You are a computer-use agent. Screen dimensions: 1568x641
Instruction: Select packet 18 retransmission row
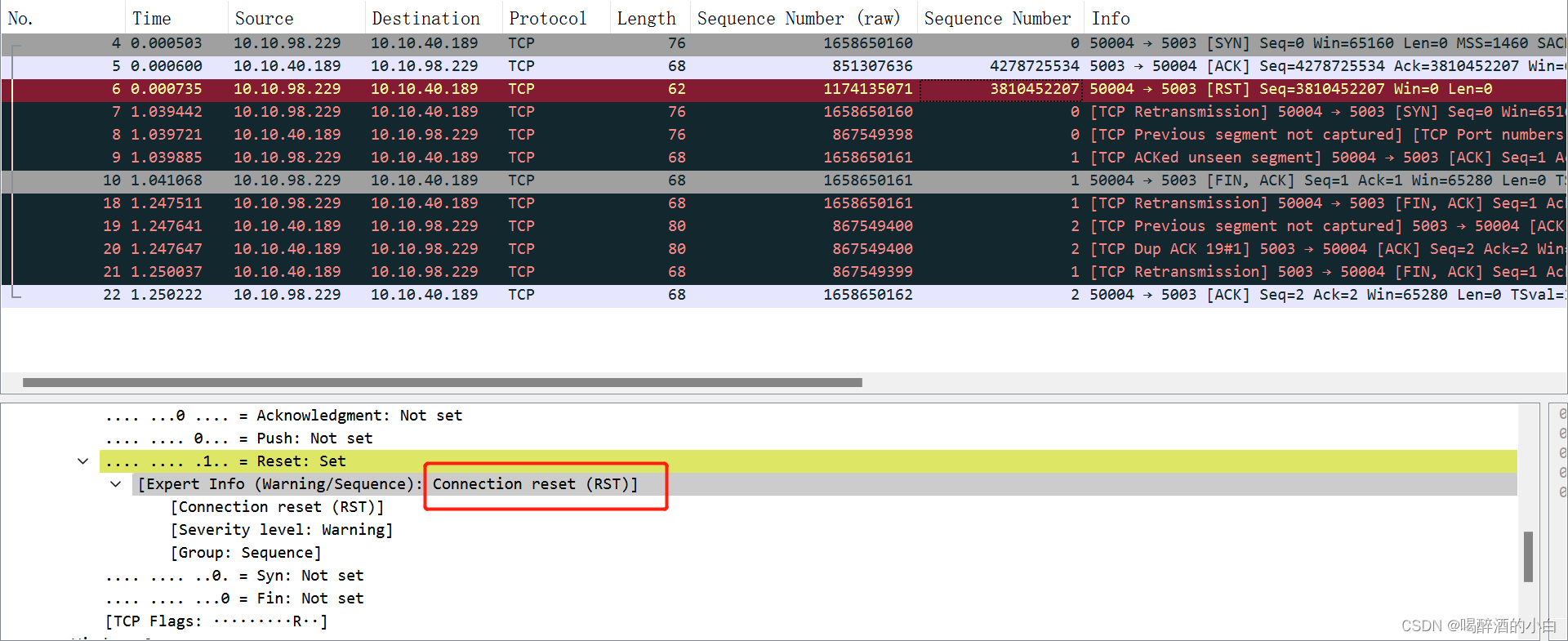pyautogui.click(x=784, y=203)
